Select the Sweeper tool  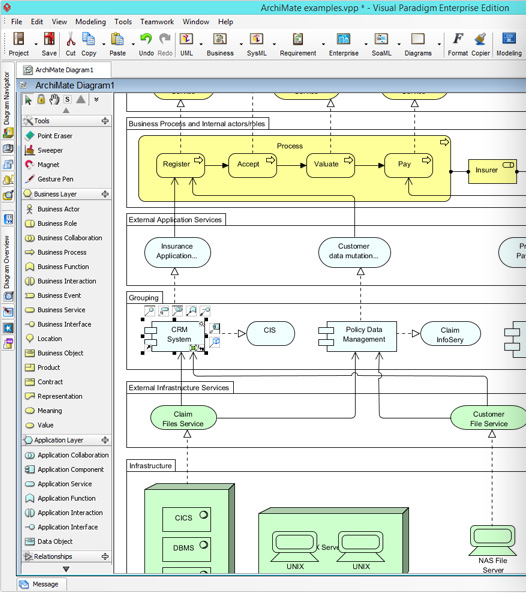click(50, 150)
